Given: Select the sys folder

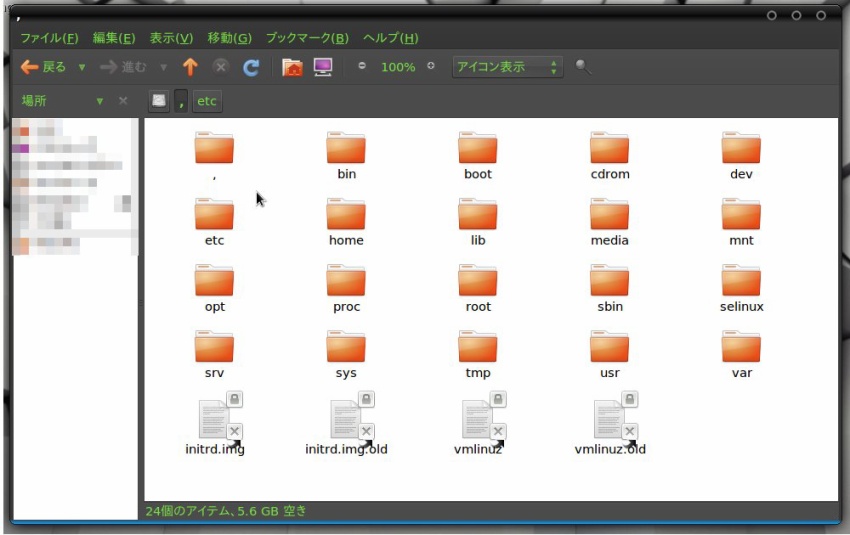Looking at the screenshot, I should [x=346, y=347].
